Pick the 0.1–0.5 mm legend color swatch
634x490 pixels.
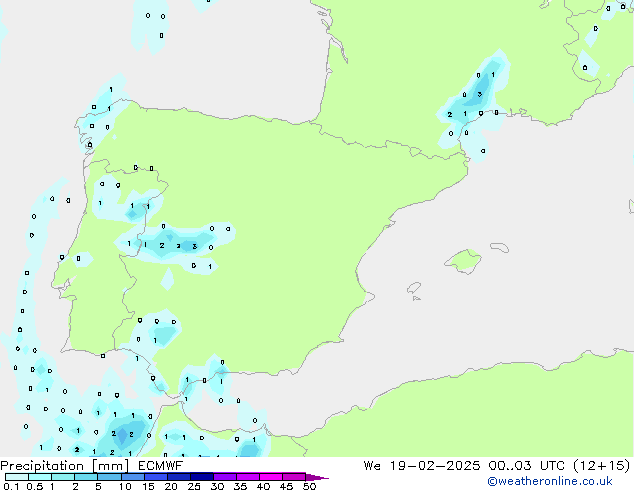(17, 477)
